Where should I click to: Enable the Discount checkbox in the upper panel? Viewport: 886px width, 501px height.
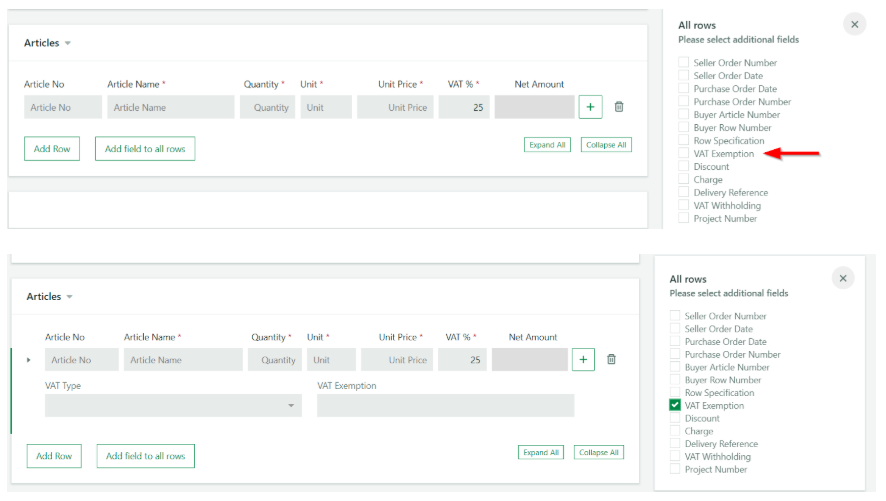point(684,167)
